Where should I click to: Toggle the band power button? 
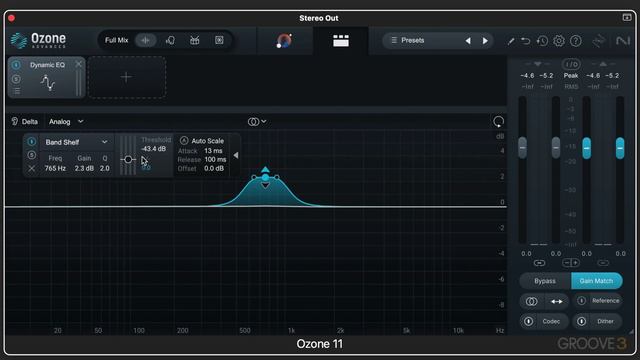click(x=31, y=142)
